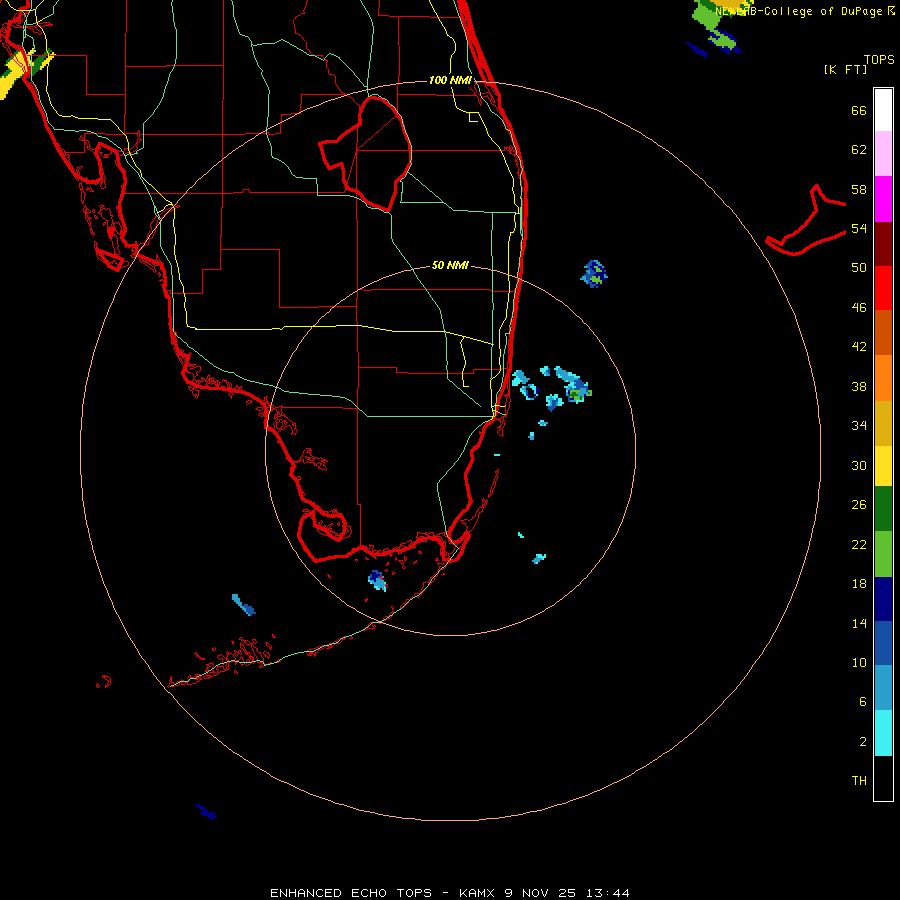Screen dimensions: 900x900
Task: Click the '34' legend value
Action: 859,425
